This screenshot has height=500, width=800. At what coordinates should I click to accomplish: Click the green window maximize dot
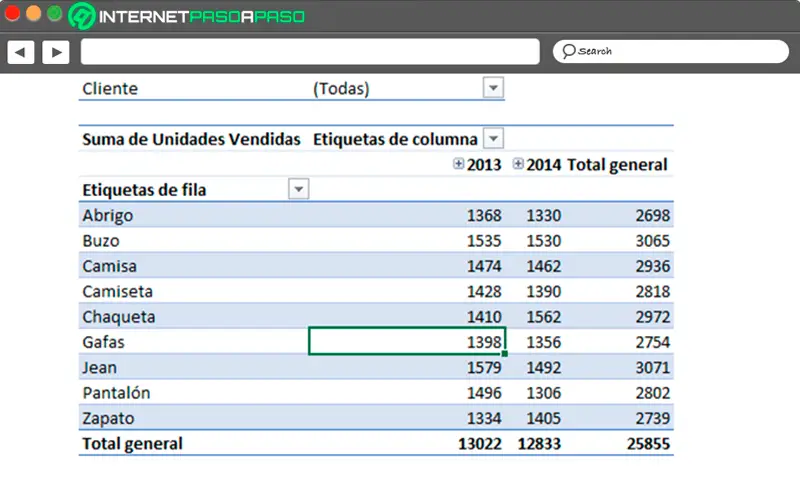click(x=54, y=14)
